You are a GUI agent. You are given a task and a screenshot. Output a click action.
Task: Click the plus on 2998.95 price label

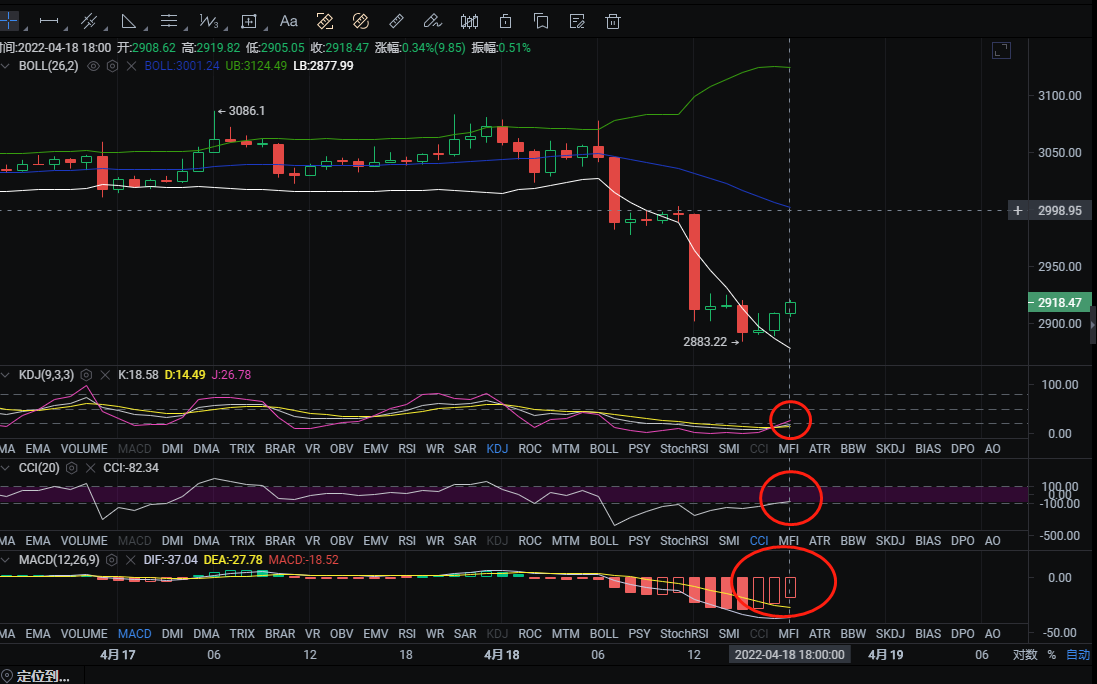coord(1018,211)
